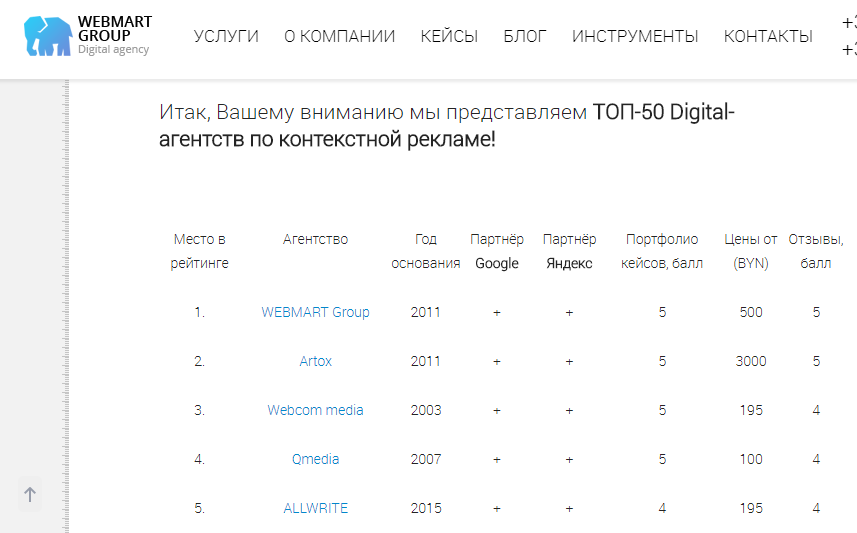
Task: Click the 'Портфолио кейсов, балл' column header
Action: click(x=662, y=251)
